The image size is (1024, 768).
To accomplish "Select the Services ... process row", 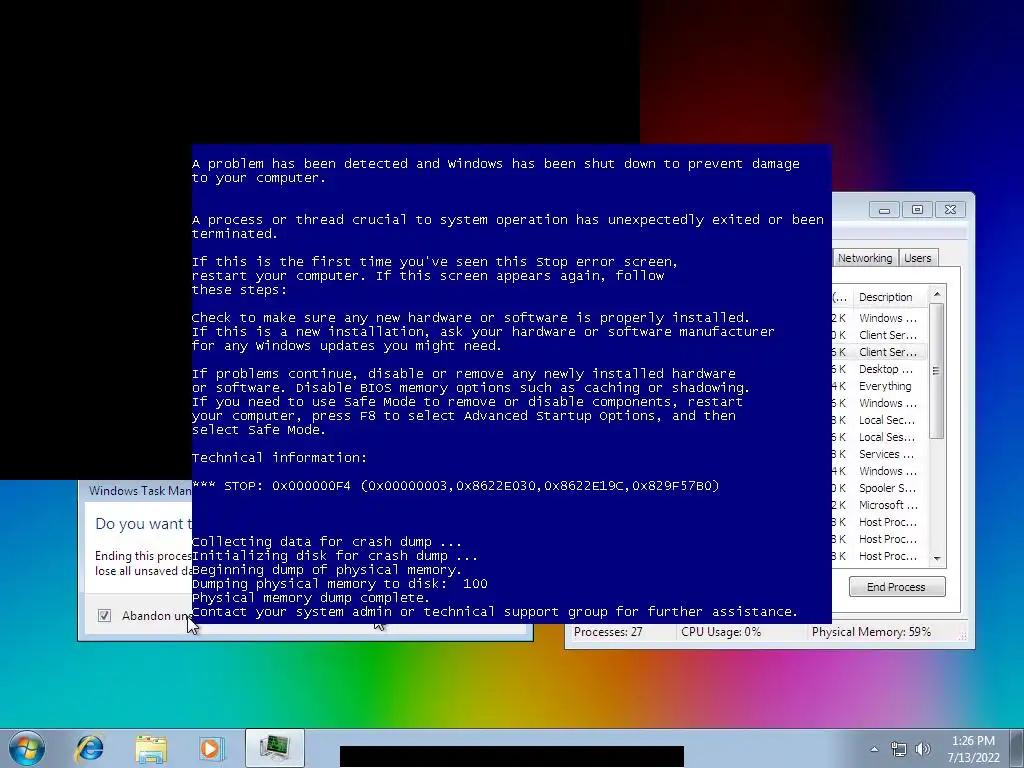I will click(880, 454).
